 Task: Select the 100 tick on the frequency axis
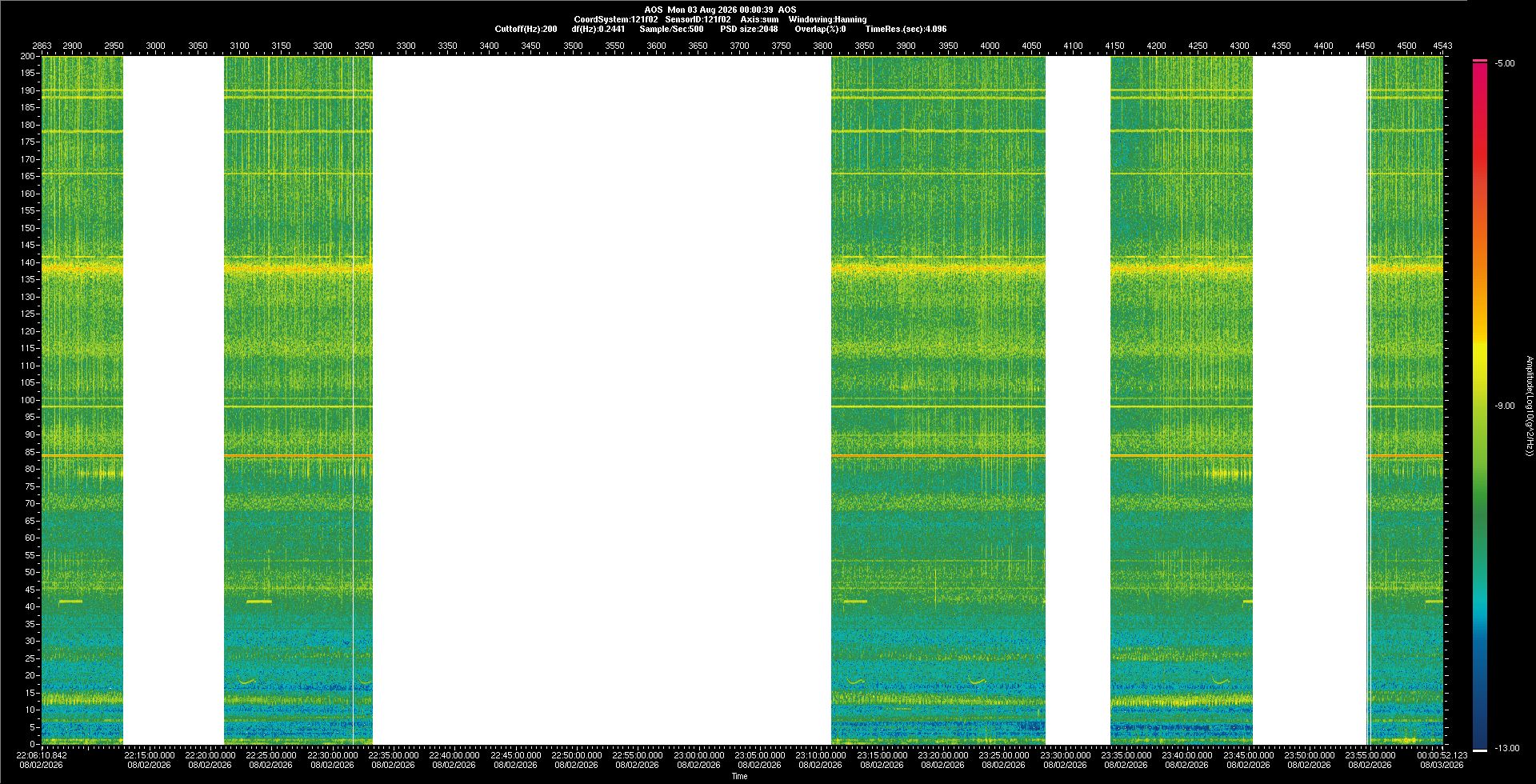coord(28,400)
